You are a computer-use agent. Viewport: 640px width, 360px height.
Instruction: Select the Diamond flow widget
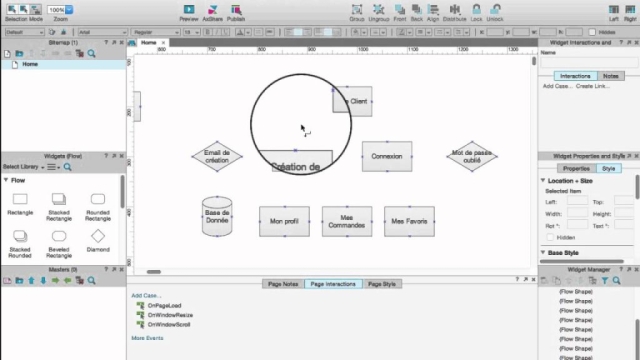[x=98, y=241]
